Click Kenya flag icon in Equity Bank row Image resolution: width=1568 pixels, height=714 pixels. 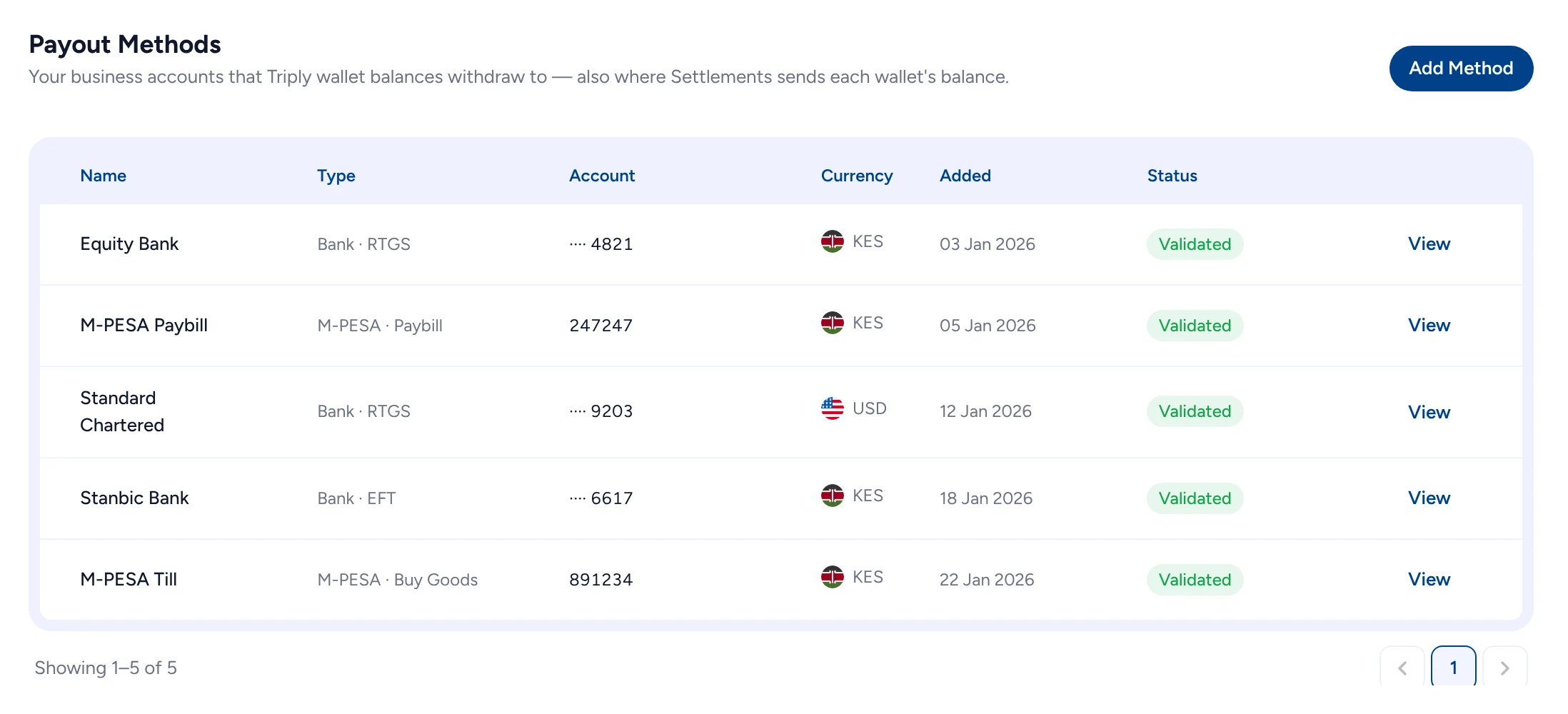coord(833,241)
